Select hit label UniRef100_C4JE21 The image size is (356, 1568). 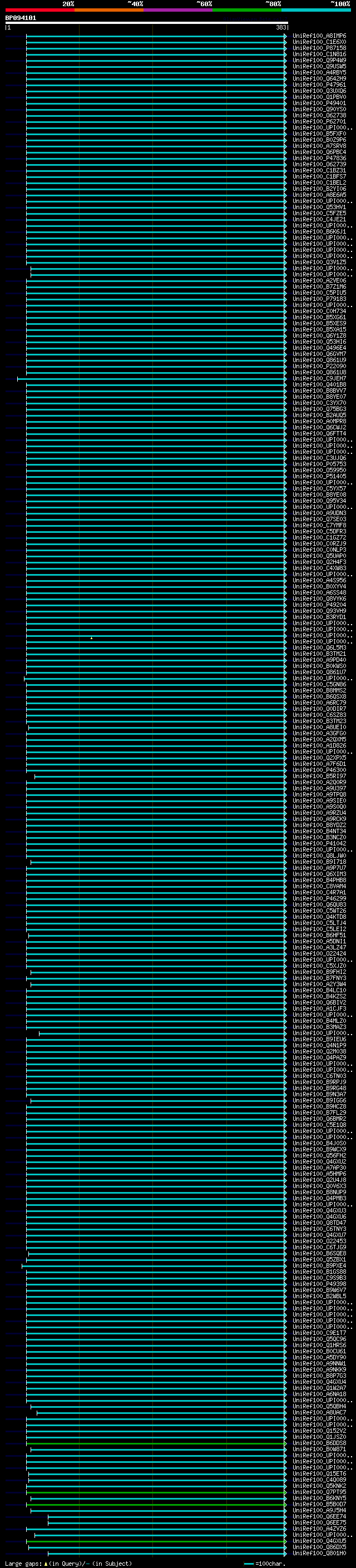(x=319, y=220)
